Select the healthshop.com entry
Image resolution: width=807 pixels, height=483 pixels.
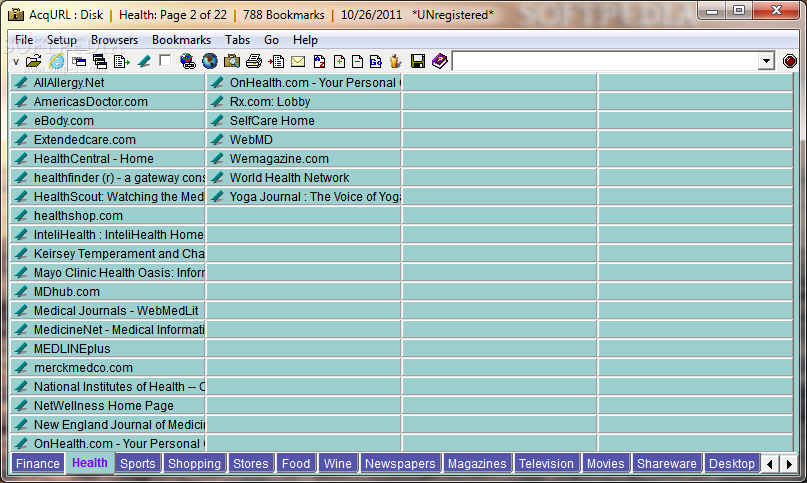pos(107,216)
